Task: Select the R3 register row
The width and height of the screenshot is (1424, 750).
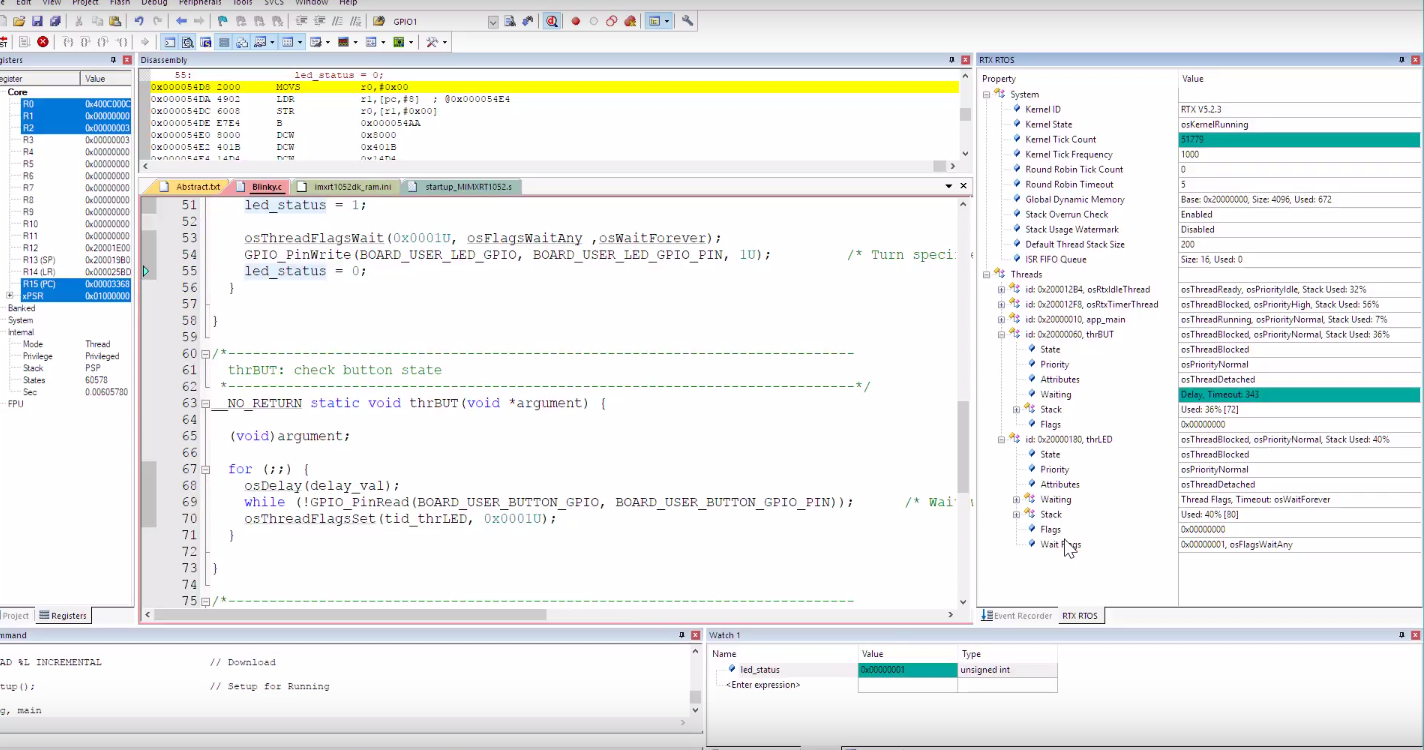Action: [x=28, y=140]
